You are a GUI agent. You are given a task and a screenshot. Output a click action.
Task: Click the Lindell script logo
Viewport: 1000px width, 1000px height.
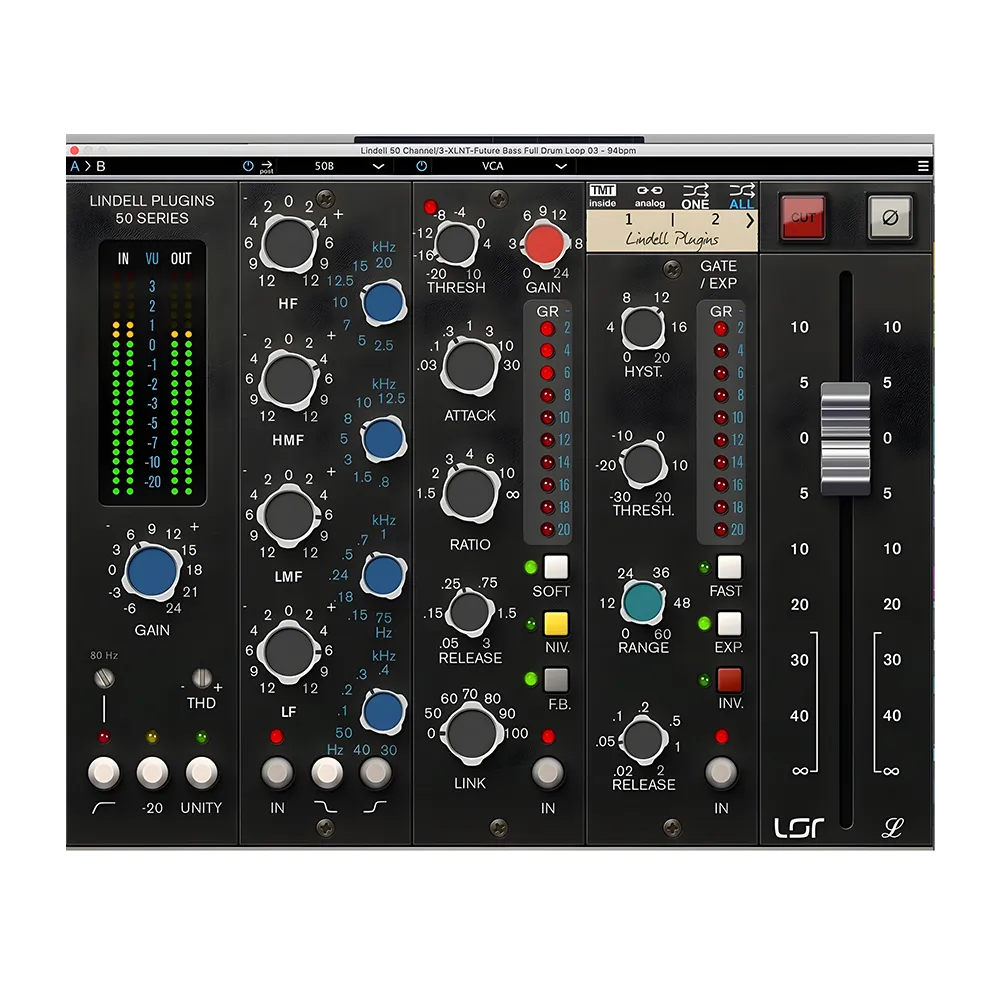892,827
